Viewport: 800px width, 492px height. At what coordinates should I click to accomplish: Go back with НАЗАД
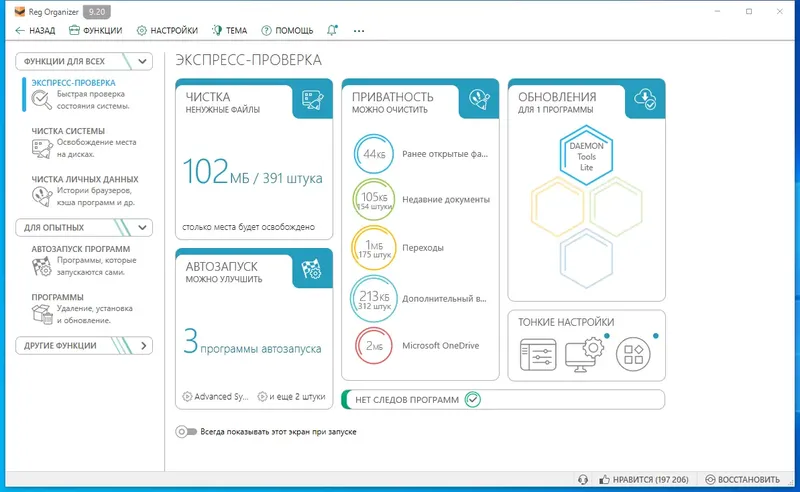pyautogui.click(x=35, y=31)
